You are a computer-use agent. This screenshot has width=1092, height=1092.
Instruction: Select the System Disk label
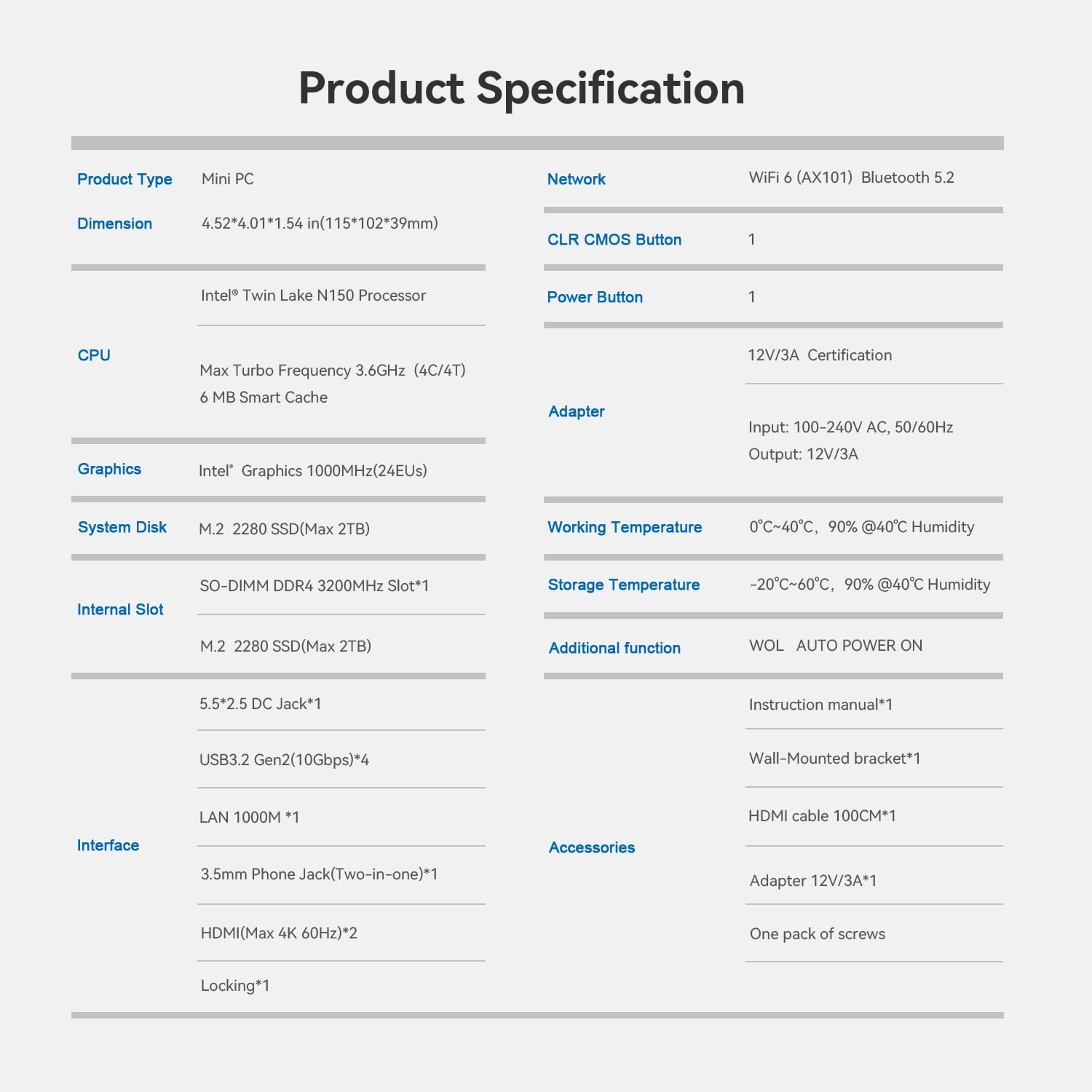point(122,527)
